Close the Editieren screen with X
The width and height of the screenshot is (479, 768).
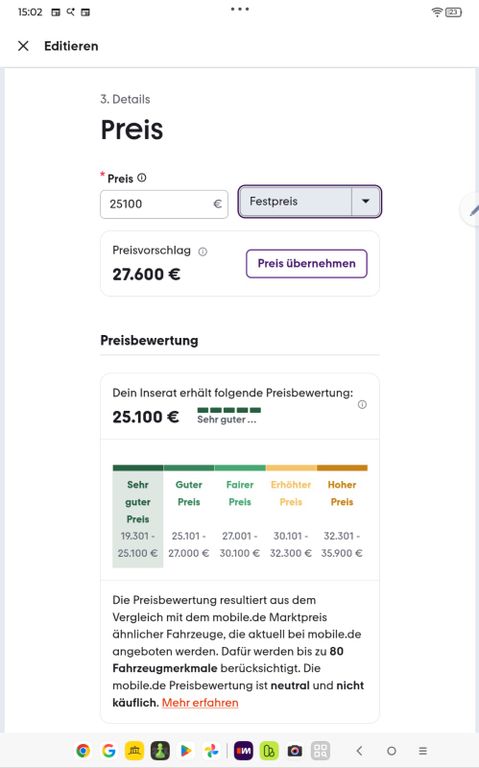[x=23, y=46]
